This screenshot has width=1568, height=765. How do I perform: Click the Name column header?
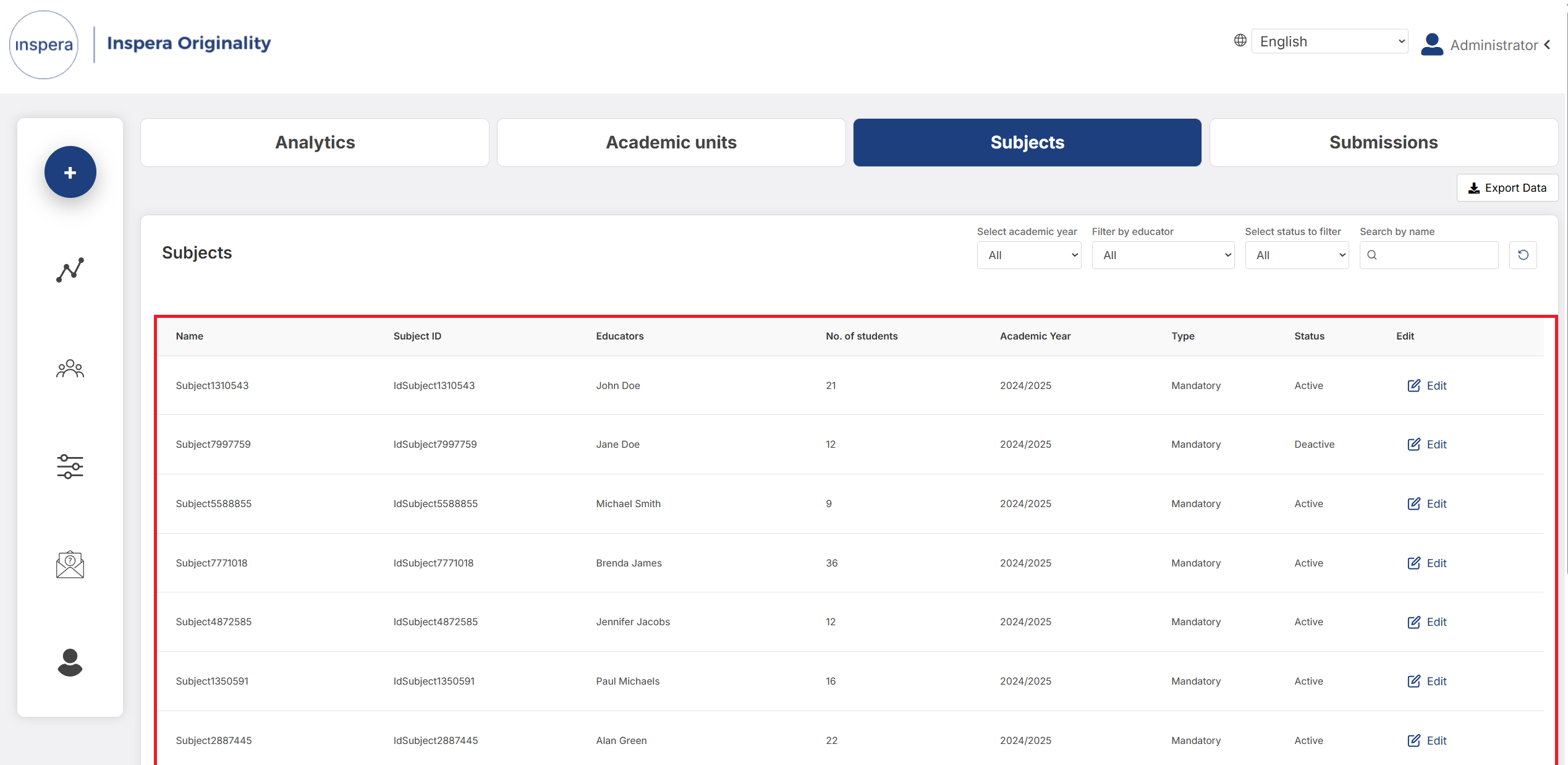point(189,336)
